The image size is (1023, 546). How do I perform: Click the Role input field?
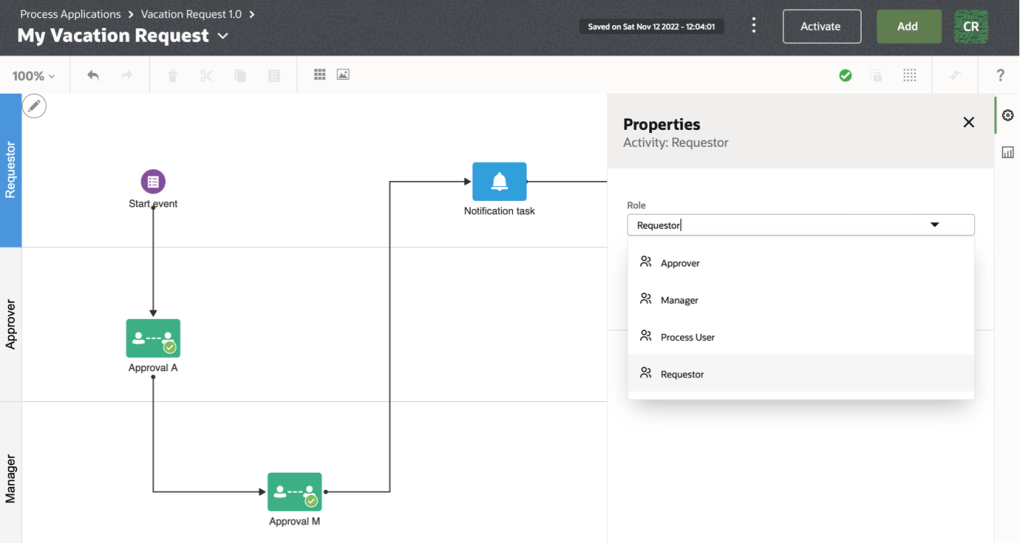pos(770,225)
